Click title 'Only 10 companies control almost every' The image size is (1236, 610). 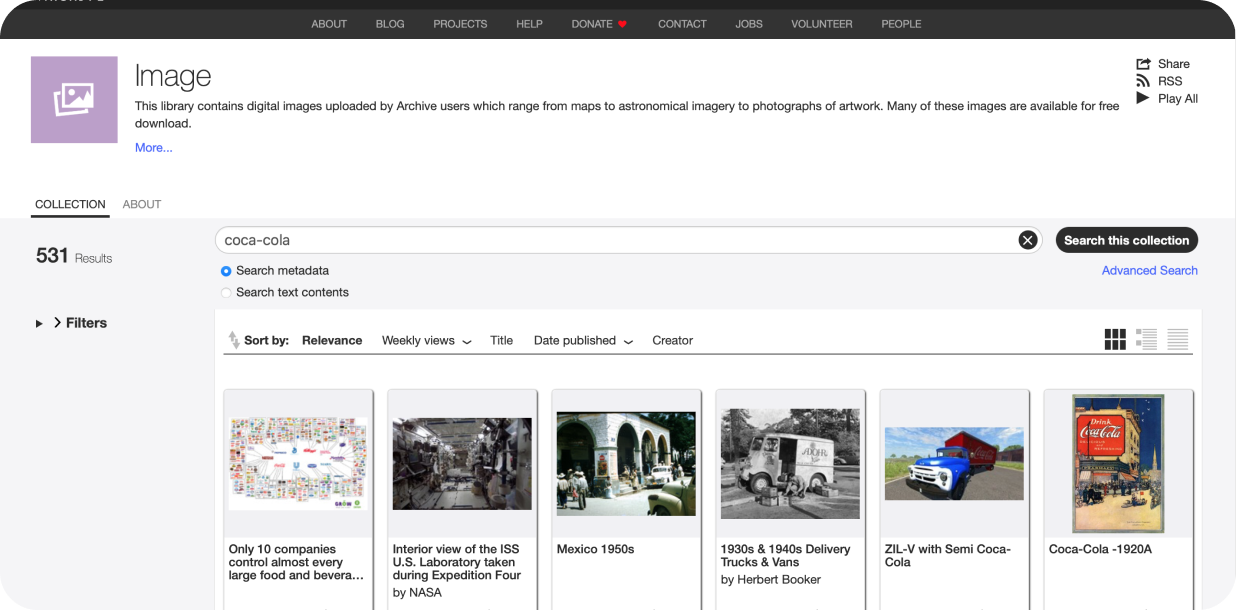(x=296, y=562)
